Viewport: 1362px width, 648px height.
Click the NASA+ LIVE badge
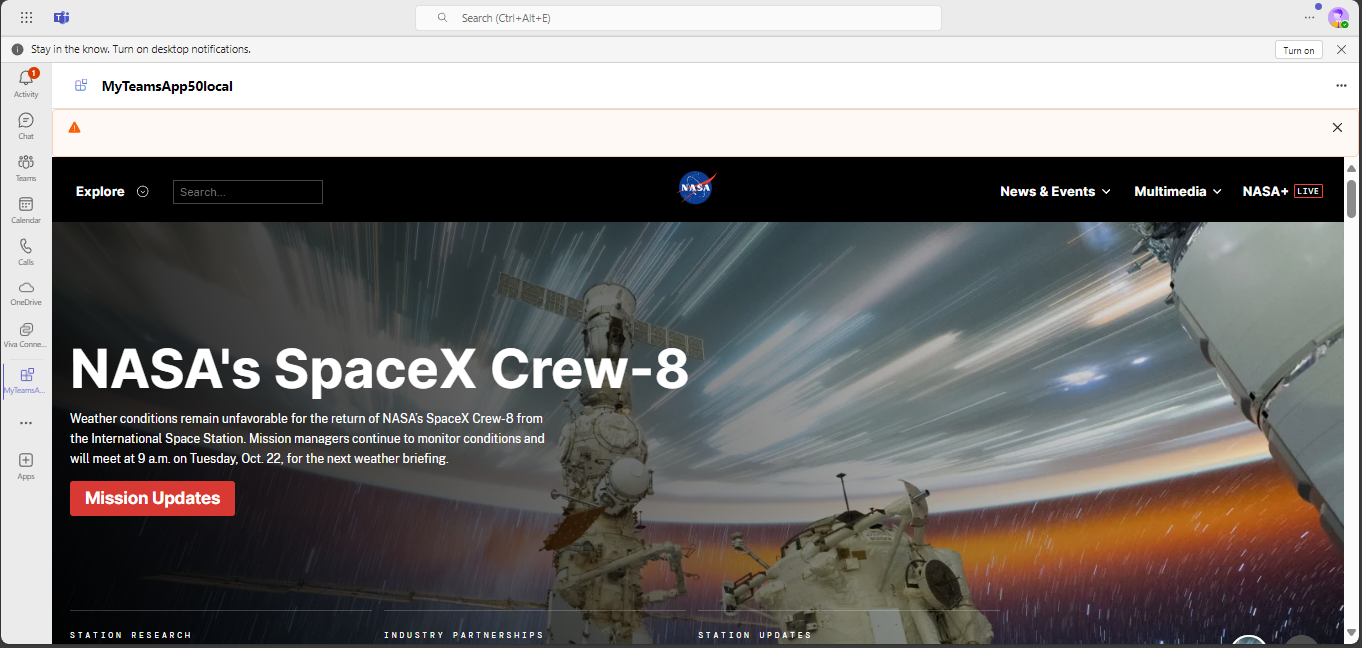[1308, 191]
